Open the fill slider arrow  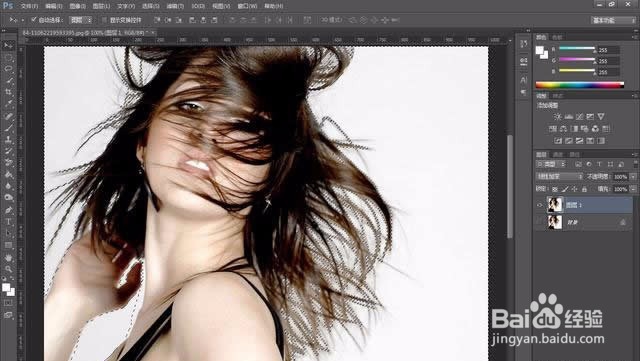coord(633,189)
